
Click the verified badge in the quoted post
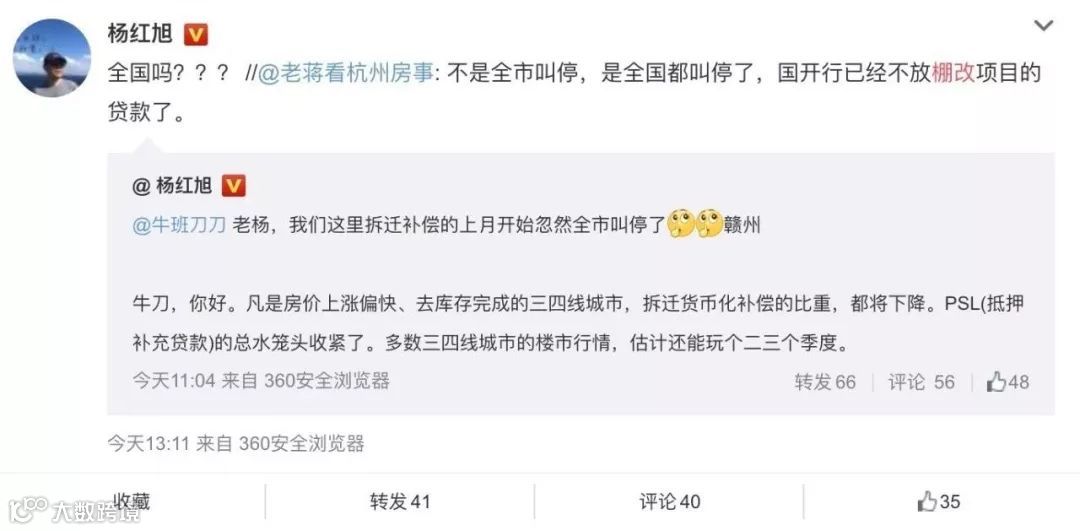point(234,186)
